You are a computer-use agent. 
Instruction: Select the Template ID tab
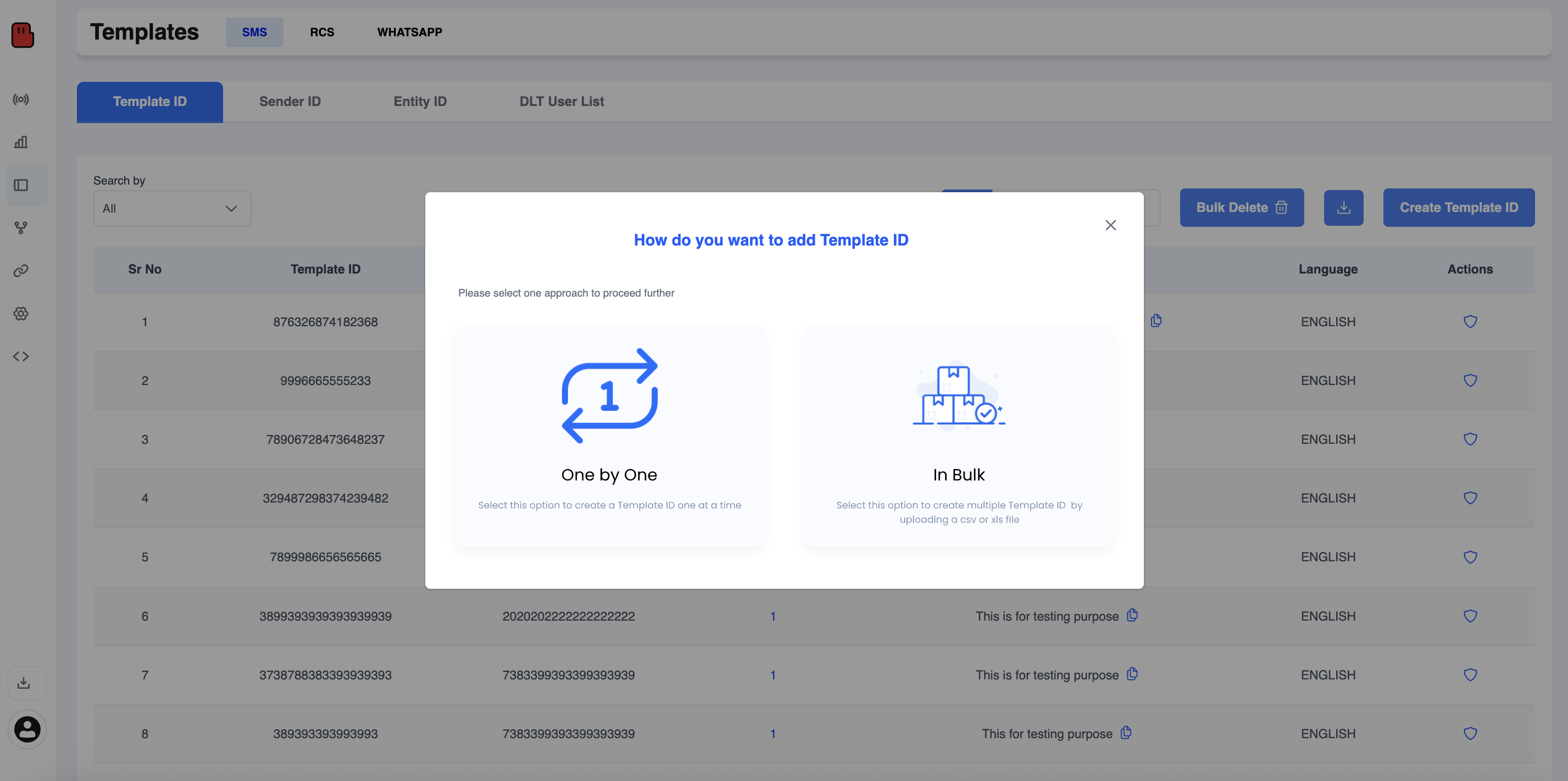tap(150, 102)
